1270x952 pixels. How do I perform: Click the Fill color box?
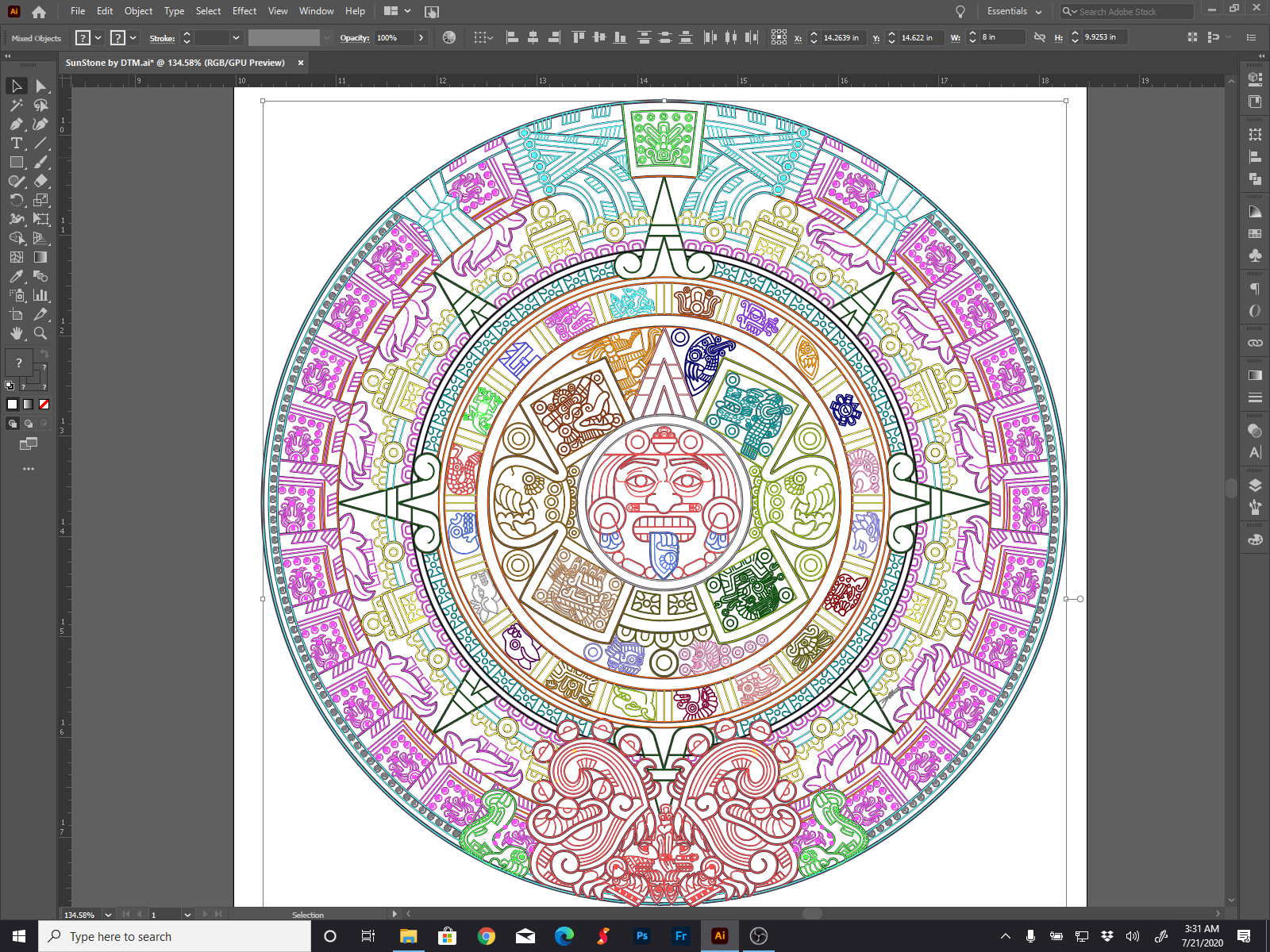coord(19,363)
